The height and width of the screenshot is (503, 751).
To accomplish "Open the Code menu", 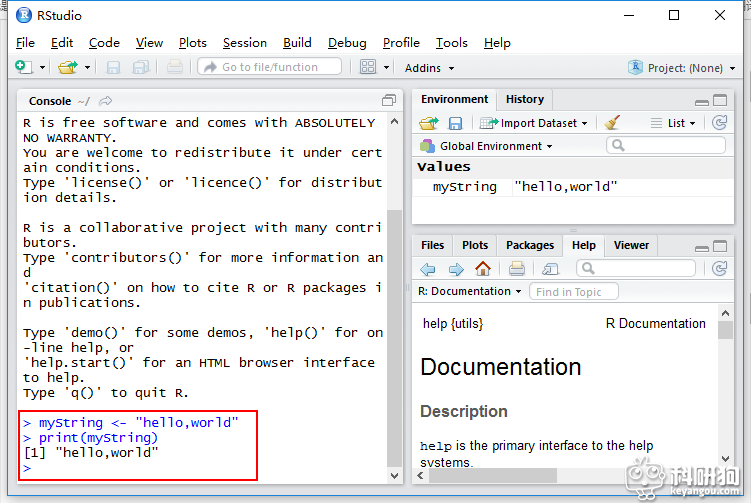I will coord(104,43).
